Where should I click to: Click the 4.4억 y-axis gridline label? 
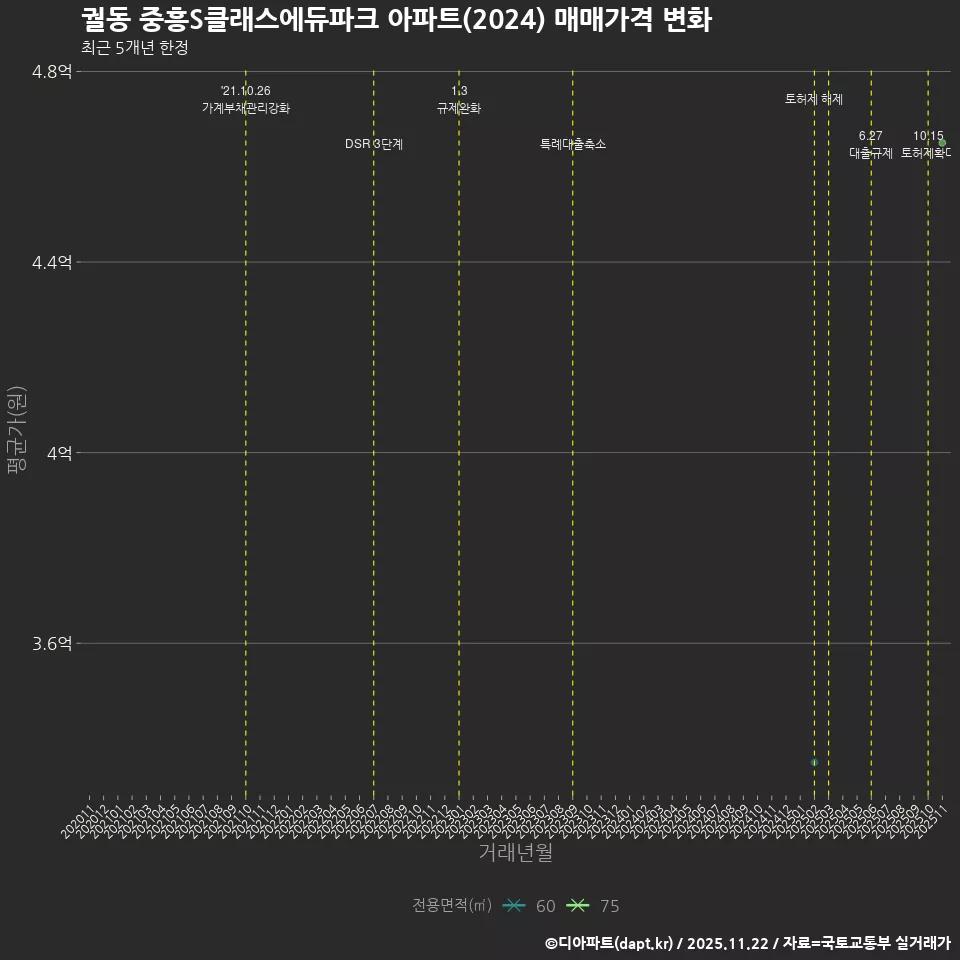point(53,262)
